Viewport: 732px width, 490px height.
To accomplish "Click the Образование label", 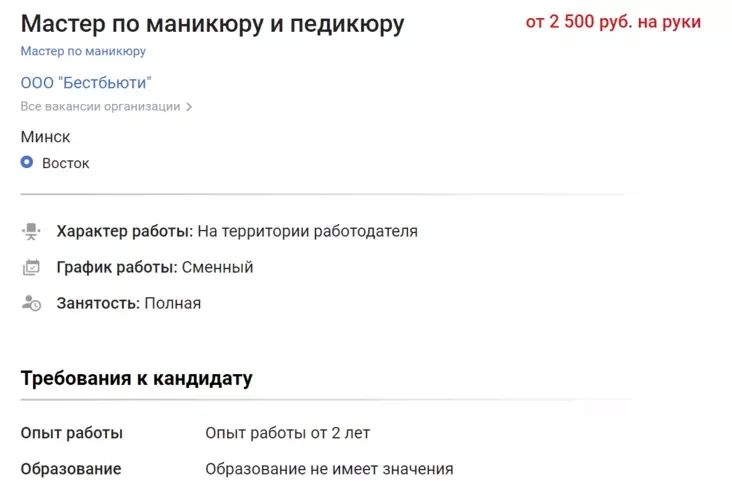I will 71,469.
